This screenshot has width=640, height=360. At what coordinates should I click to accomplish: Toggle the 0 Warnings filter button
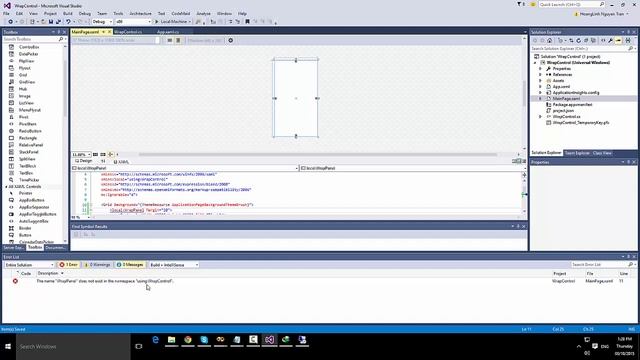[97, 265]
